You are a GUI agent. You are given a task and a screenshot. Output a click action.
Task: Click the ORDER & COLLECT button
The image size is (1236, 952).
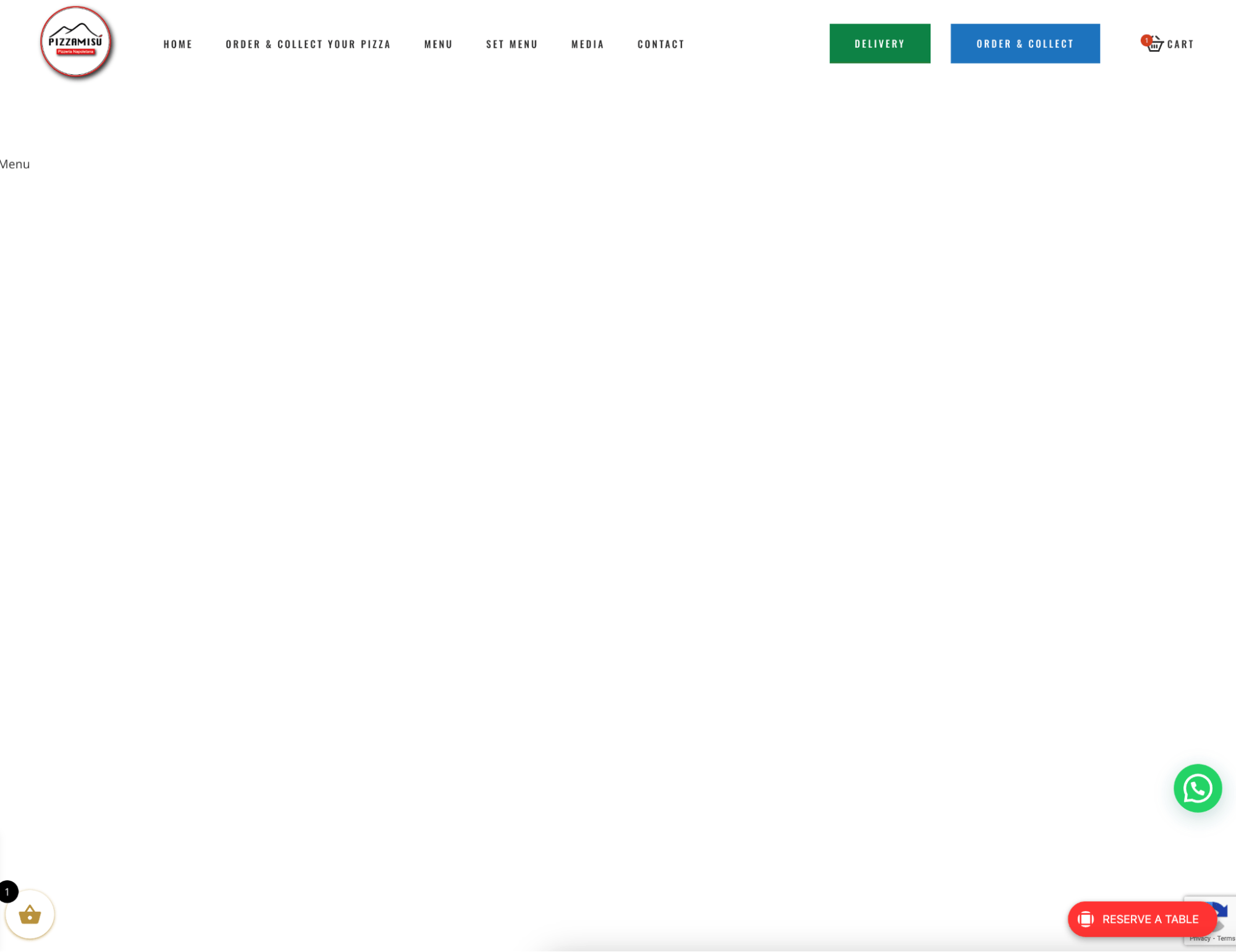click(x=1025, y=43)
